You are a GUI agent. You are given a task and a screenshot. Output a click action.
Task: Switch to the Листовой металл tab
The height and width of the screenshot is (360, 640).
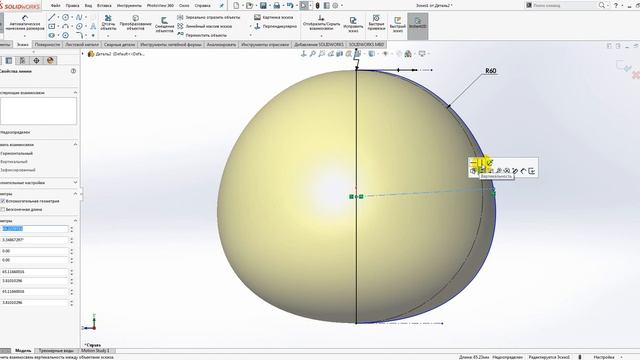coord(82,44)
